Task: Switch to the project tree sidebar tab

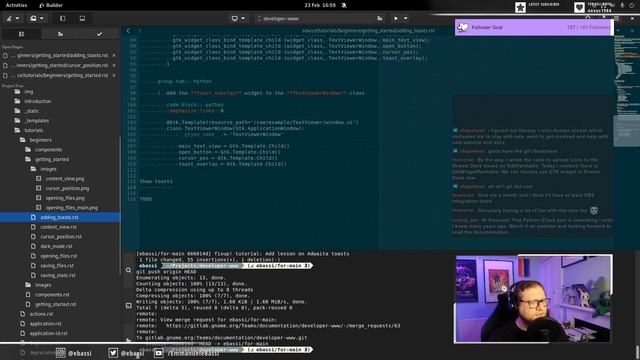Action: coord(21,34)
